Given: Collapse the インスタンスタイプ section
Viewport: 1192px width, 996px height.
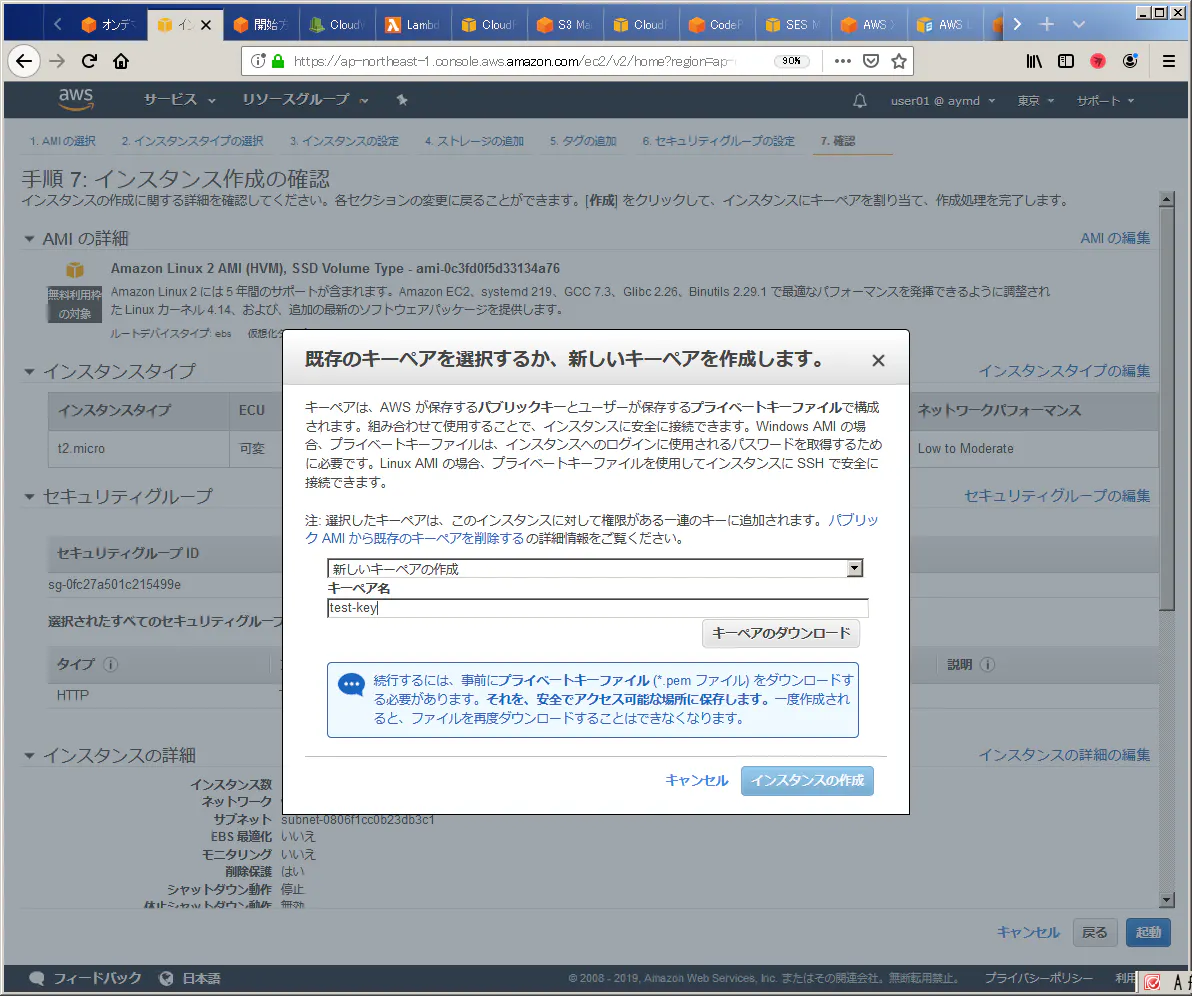Looking at the screenshot, I should pyautogui.click(x=29, y=372).
